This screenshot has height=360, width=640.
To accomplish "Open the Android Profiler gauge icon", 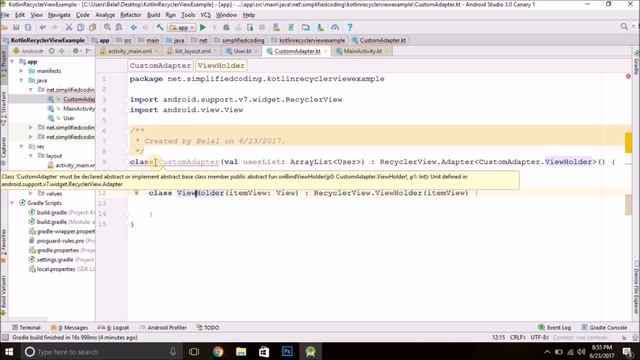I will (x=335, y=27).
